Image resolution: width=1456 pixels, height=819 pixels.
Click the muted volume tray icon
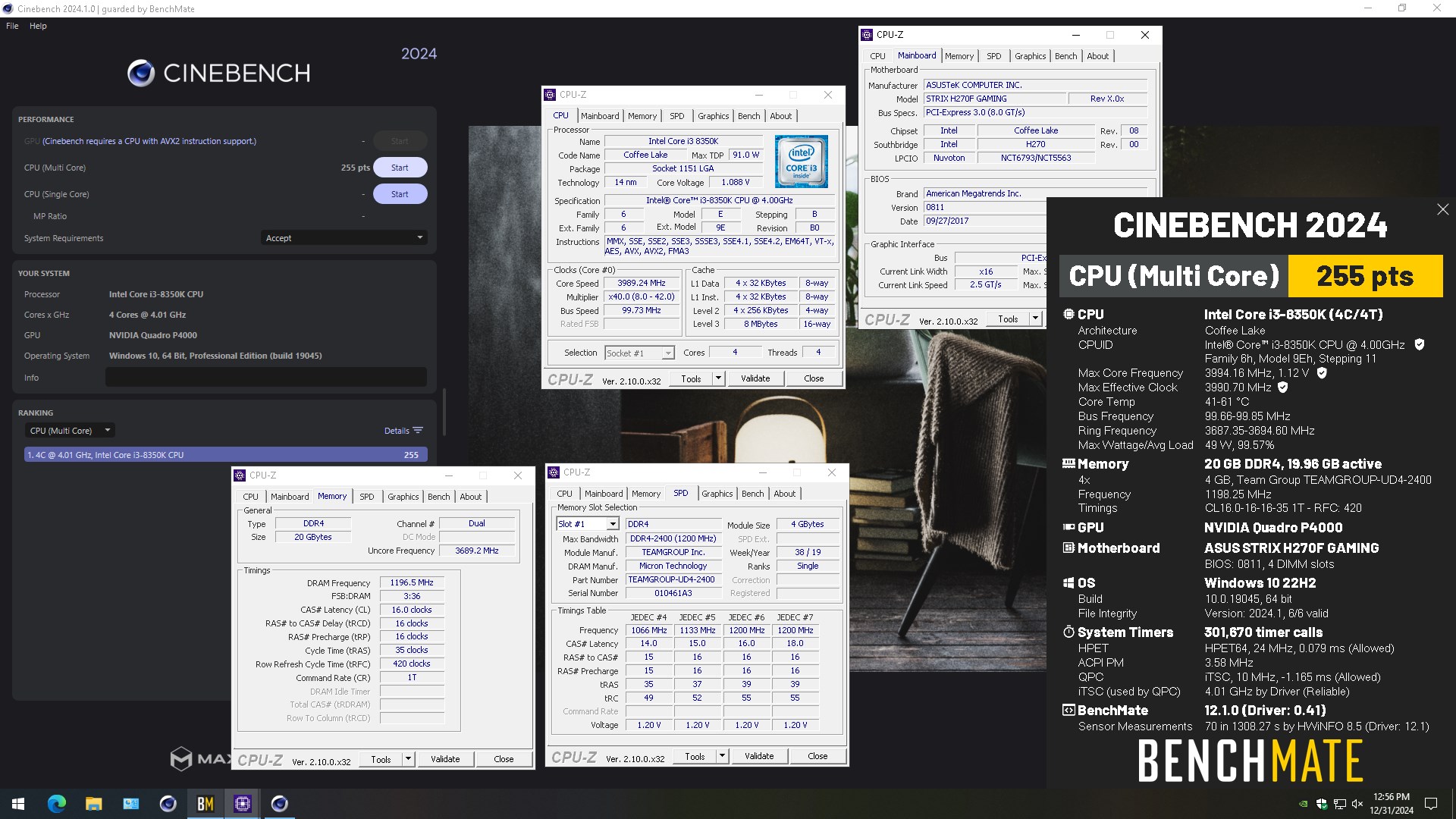click(x=1357, y=804)
